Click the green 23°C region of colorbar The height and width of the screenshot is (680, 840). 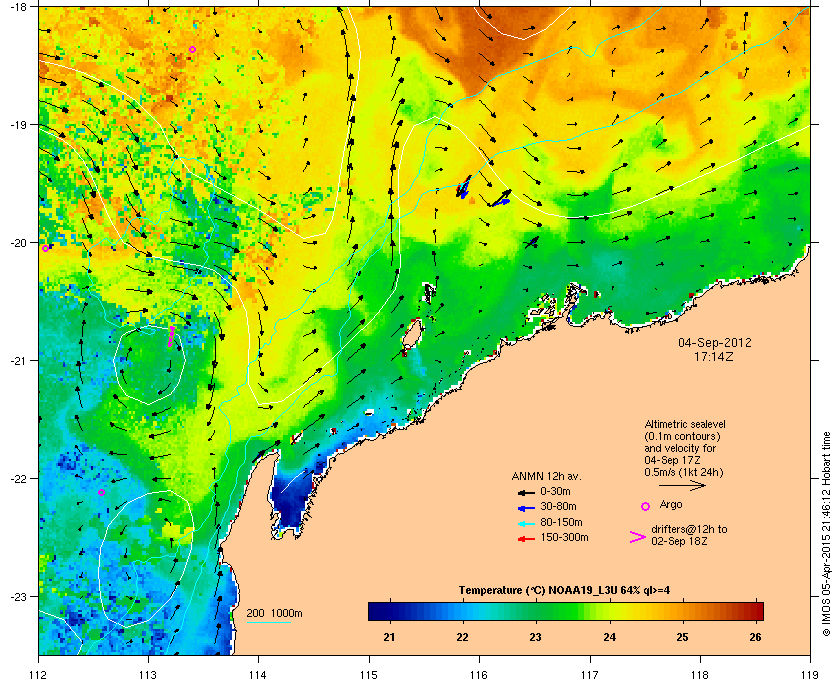[x=536, y=611]
